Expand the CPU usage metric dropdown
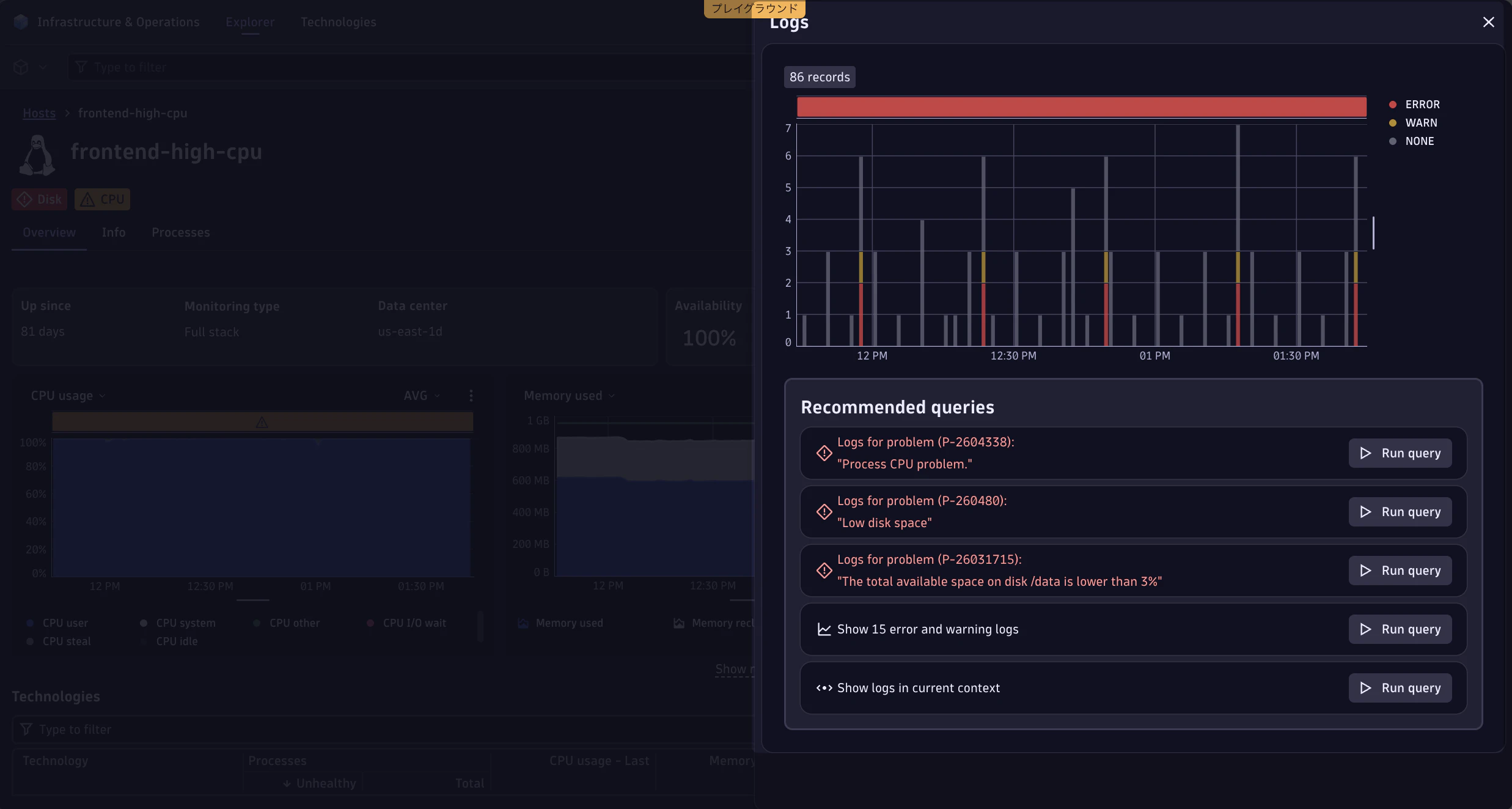Viewport: 1512px width, 809px height. (68, 396)
